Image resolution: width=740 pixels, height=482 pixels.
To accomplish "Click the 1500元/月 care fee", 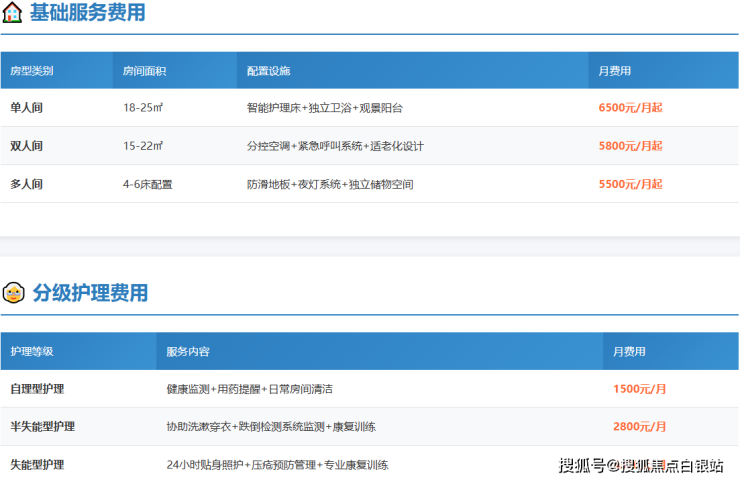I will (x=640, y=389).
